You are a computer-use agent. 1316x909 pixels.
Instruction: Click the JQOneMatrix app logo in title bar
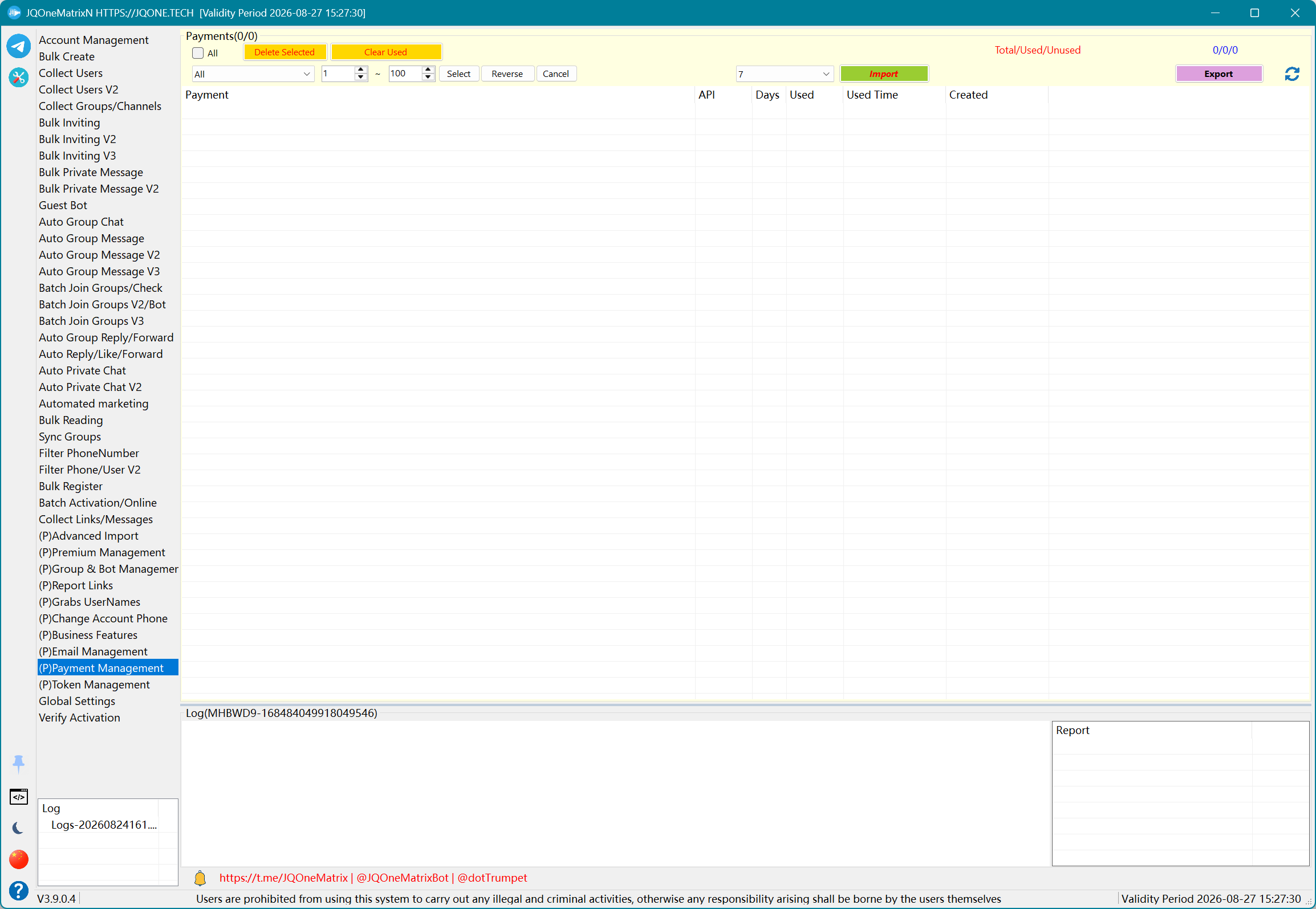[x=14, y=13]
